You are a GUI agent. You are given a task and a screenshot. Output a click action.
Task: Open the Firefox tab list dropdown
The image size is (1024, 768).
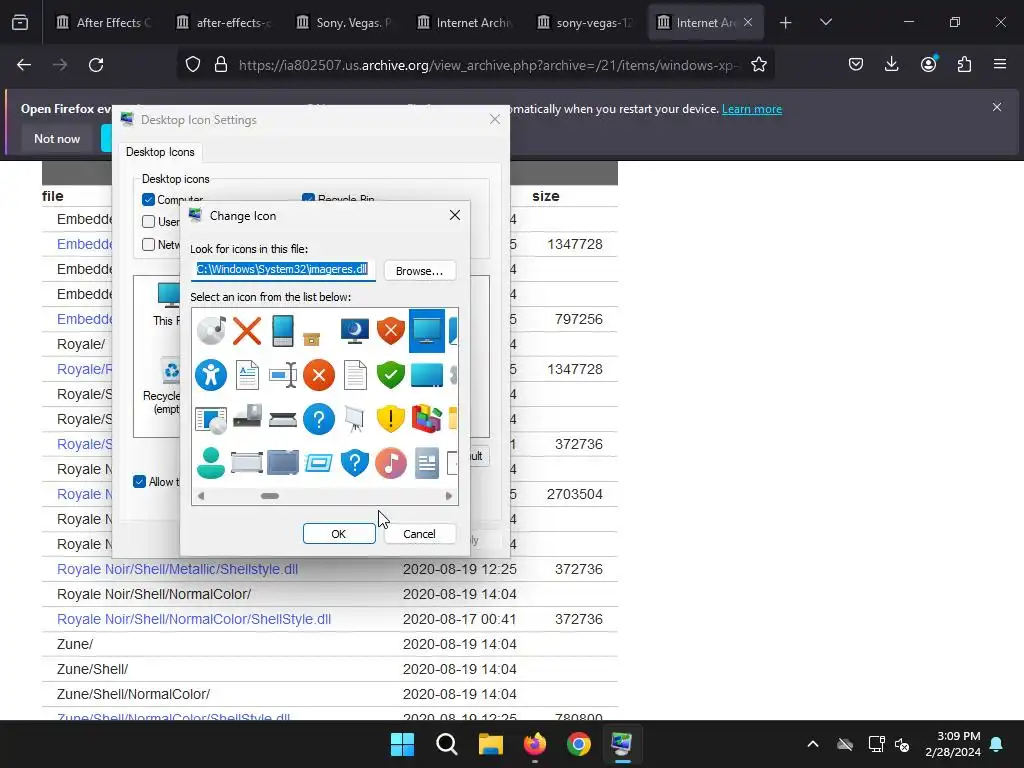click(825, 22)
